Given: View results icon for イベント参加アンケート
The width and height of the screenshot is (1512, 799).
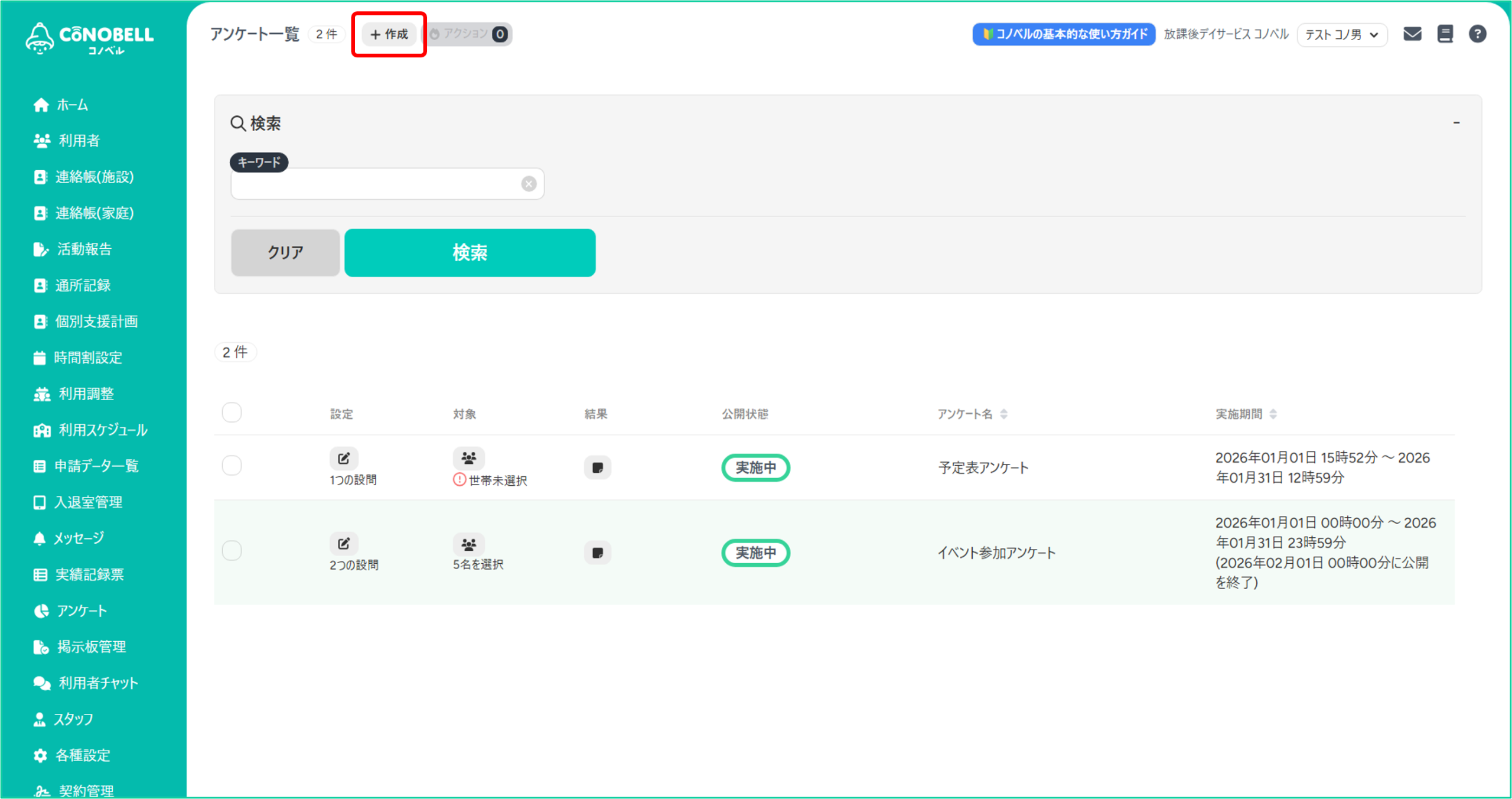Looking at the screenshot, I should pos(597,553).
